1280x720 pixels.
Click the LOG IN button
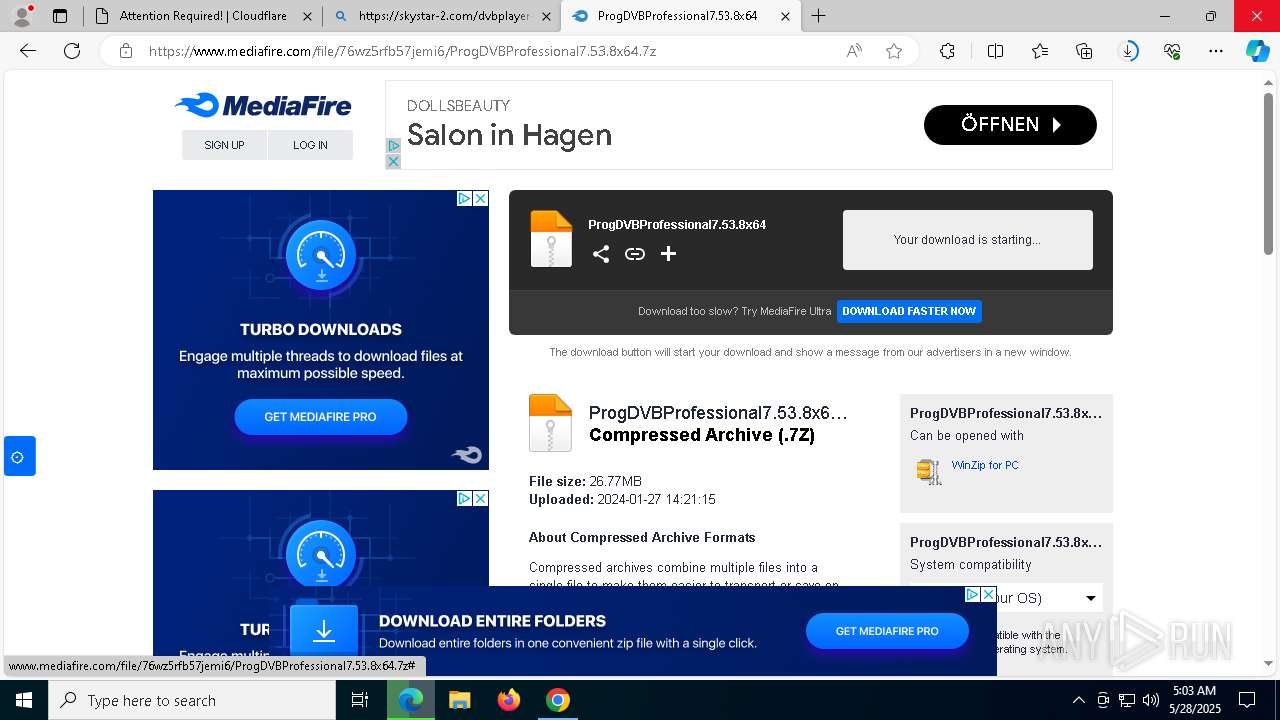[310, 145]
